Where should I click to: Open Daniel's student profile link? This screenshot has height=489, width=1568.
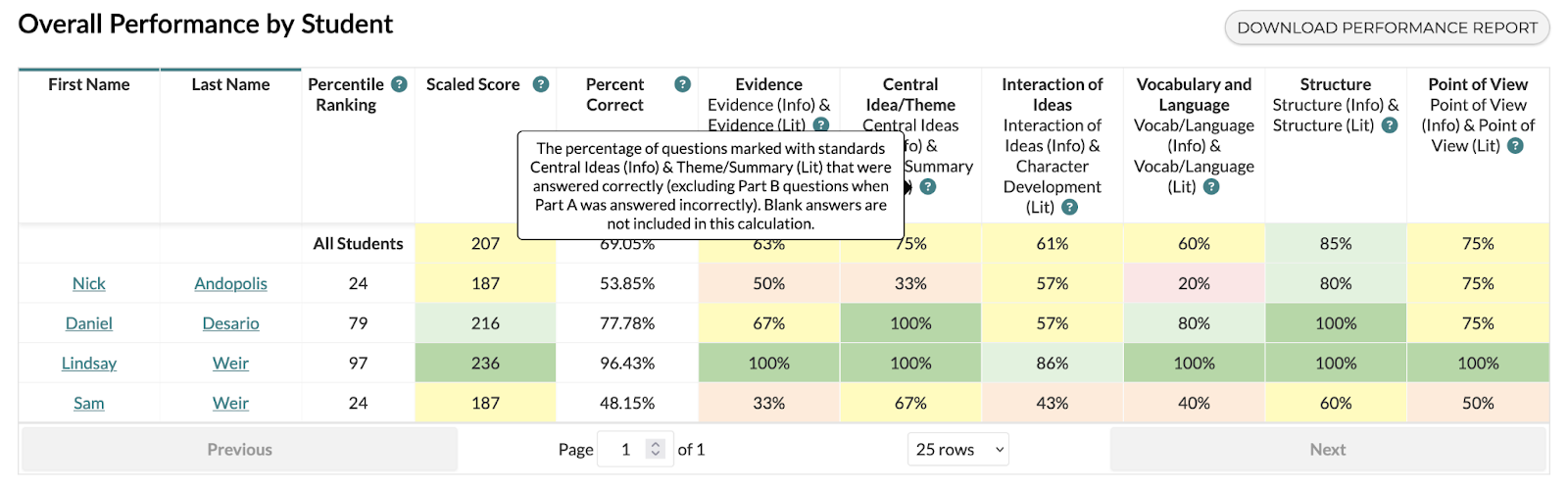89,323
